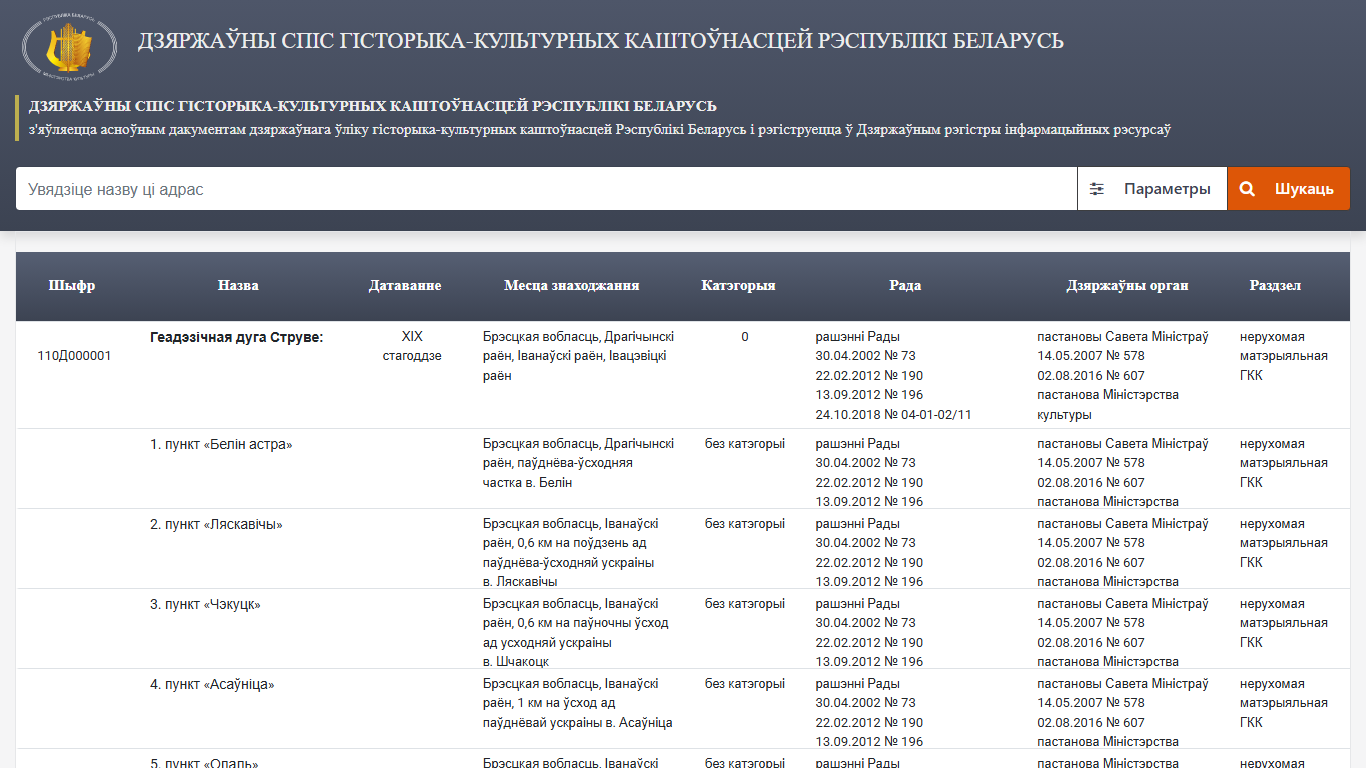Click the Датаванне column header
The width and height of the screenshot is (1366, 768).
click(405, 285)
